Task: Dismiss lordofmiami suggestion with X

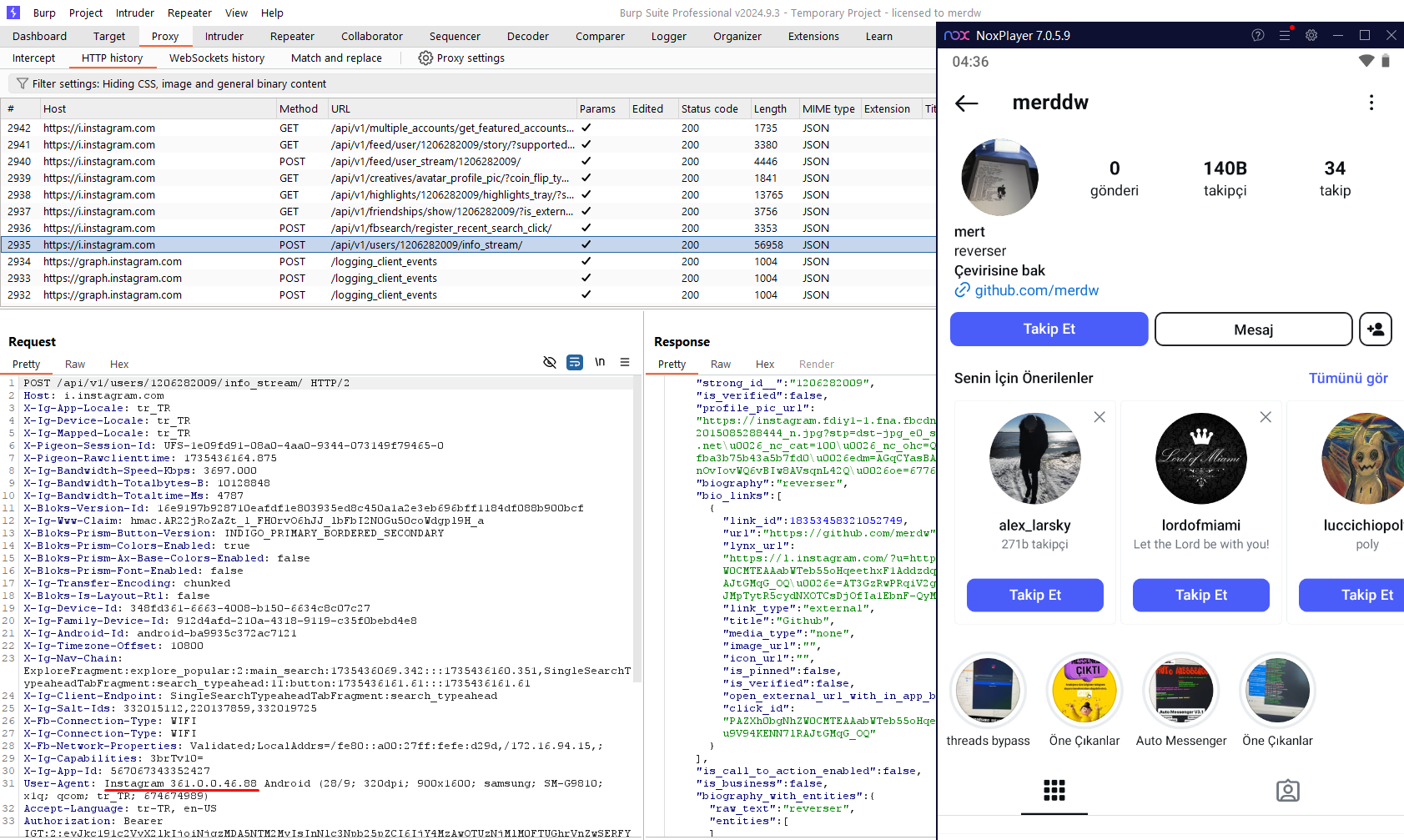Action: pos(1266,417)
